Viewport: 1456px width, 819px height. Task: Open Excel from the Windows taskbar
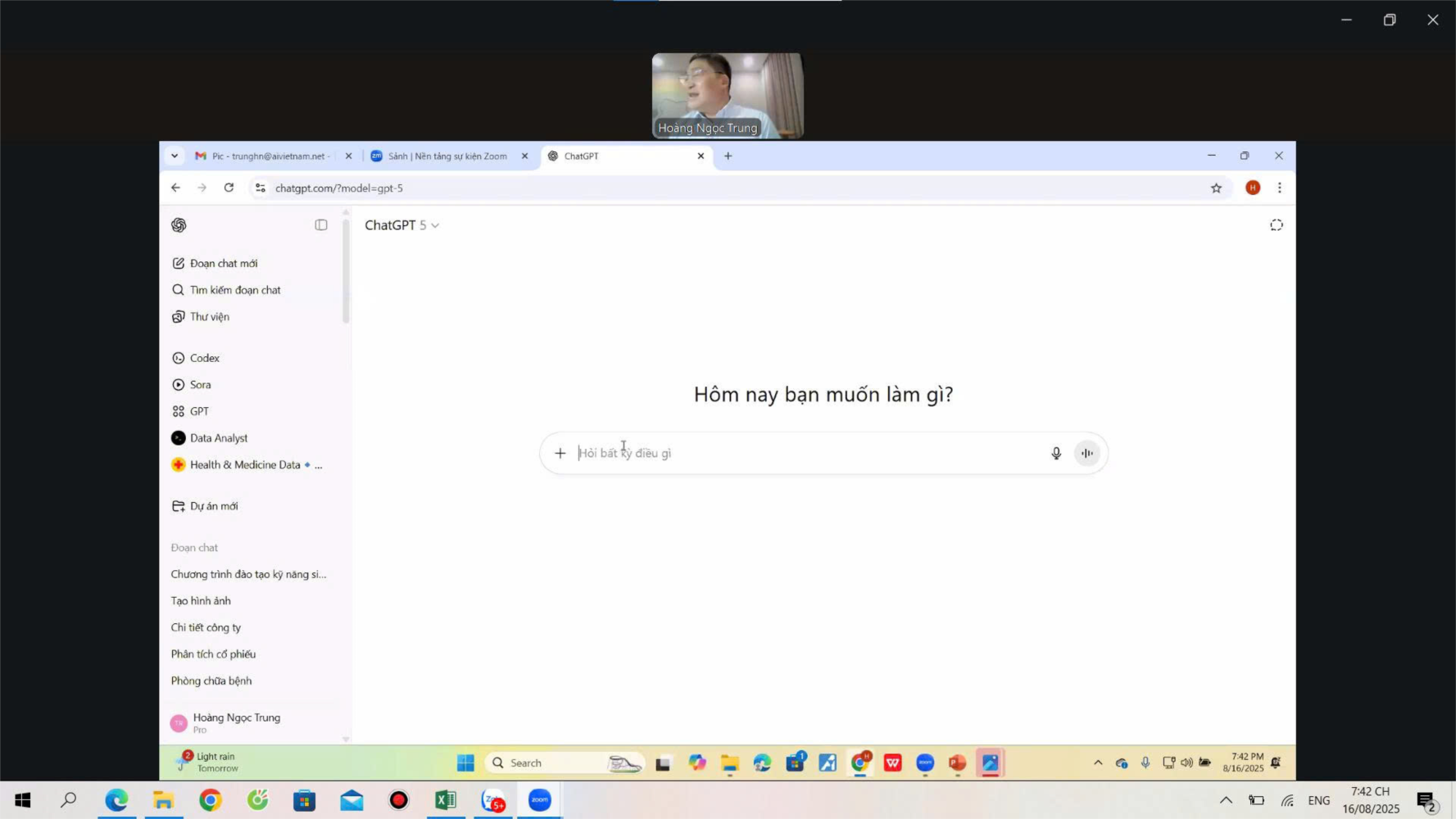pos(446,800)
